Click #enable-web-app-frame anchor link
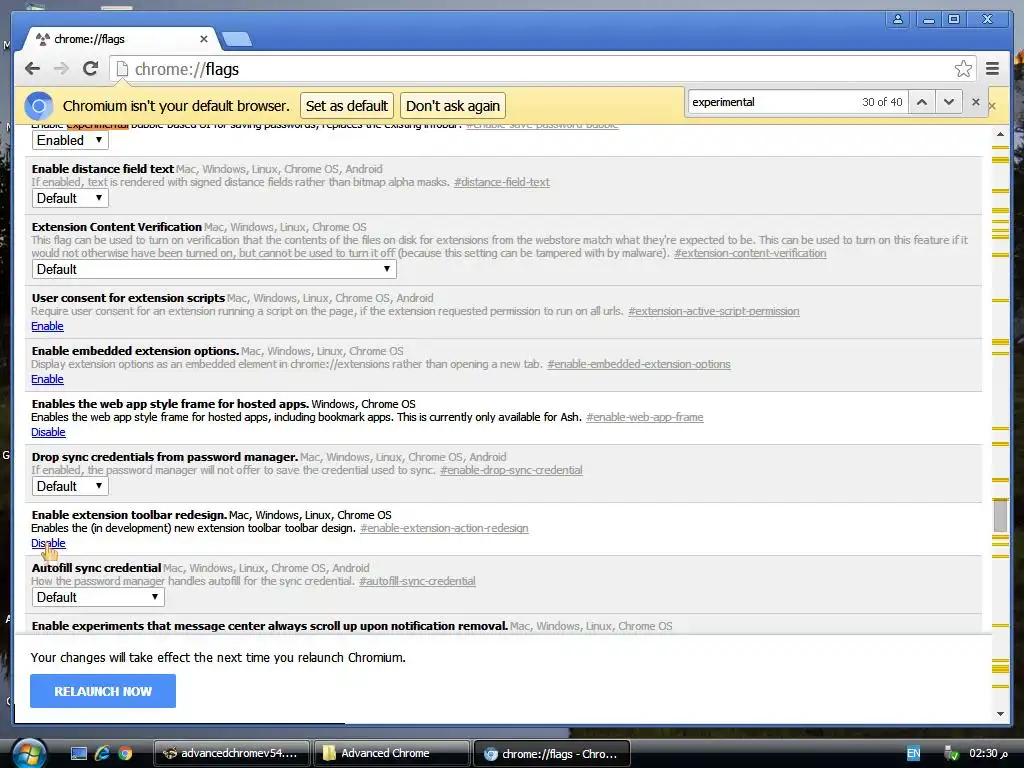The width and height of the screenshot is (1024, 768). click(x=645, y=417)
